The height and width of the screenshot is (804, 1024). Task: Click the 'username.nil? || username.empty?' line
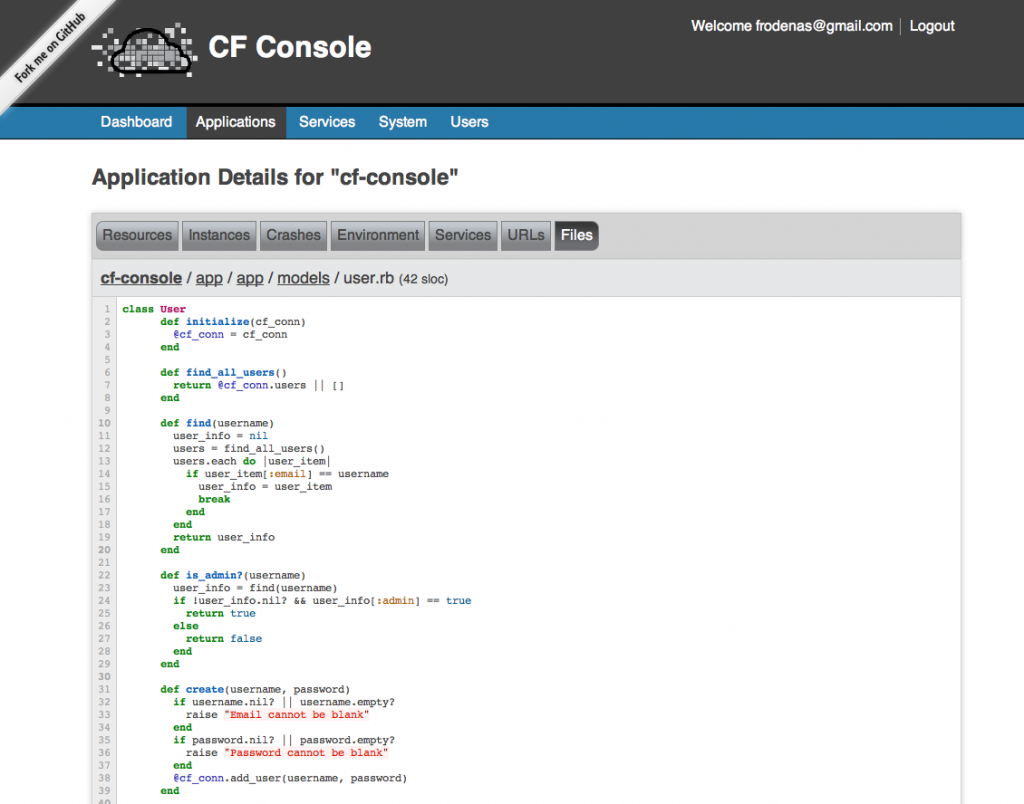point(284,702)
